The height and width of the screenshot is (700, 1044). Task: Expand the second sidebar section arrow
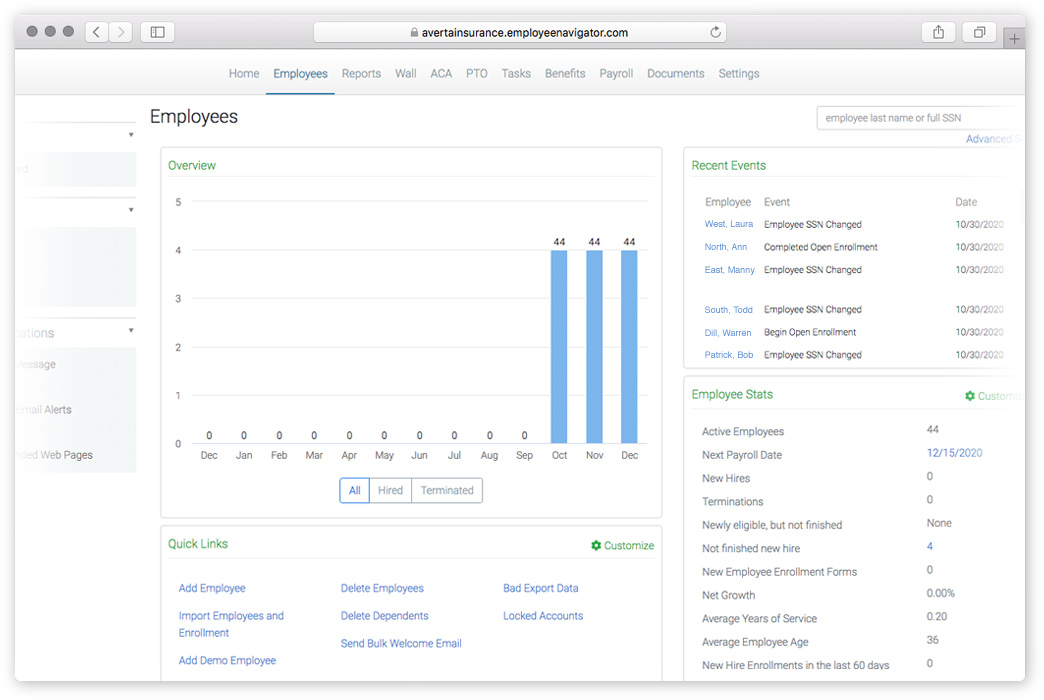131,210
